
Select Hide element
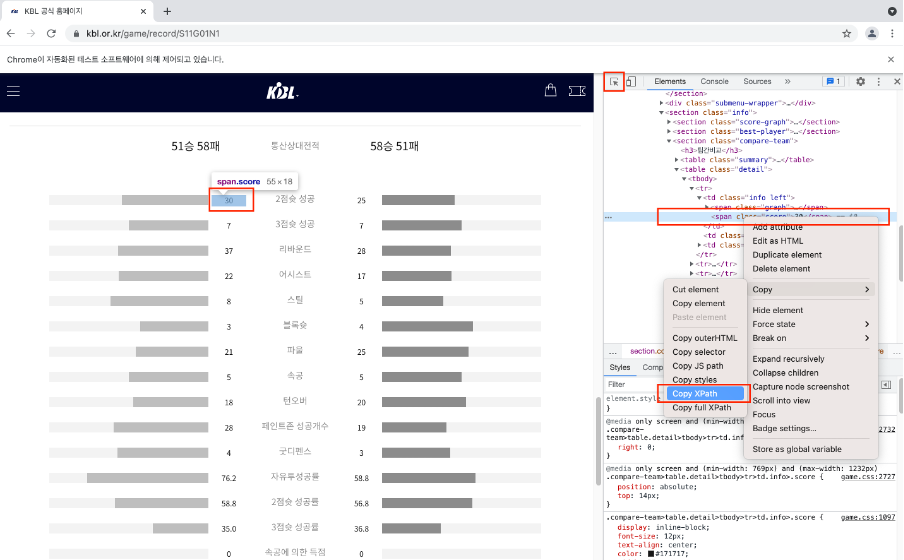click(778, 310)
